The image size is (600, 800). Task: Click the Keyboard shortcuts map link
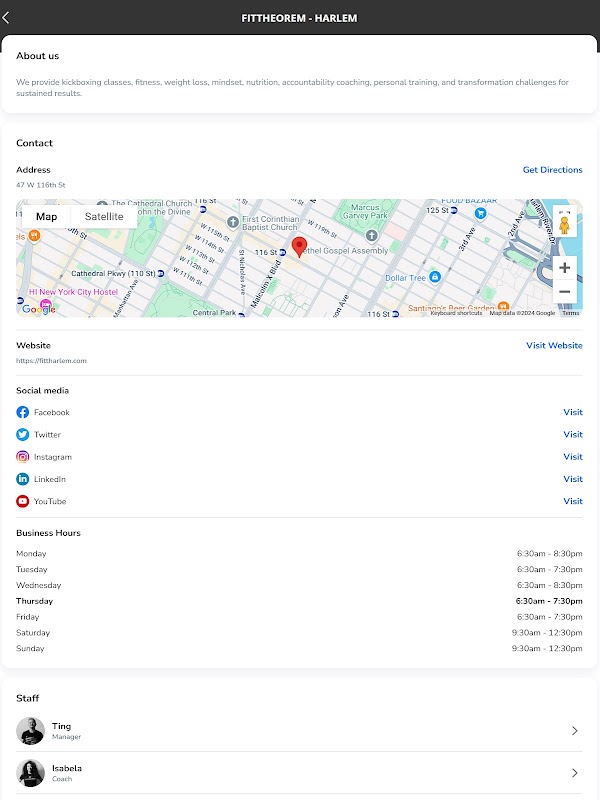[x=456, y=313]
